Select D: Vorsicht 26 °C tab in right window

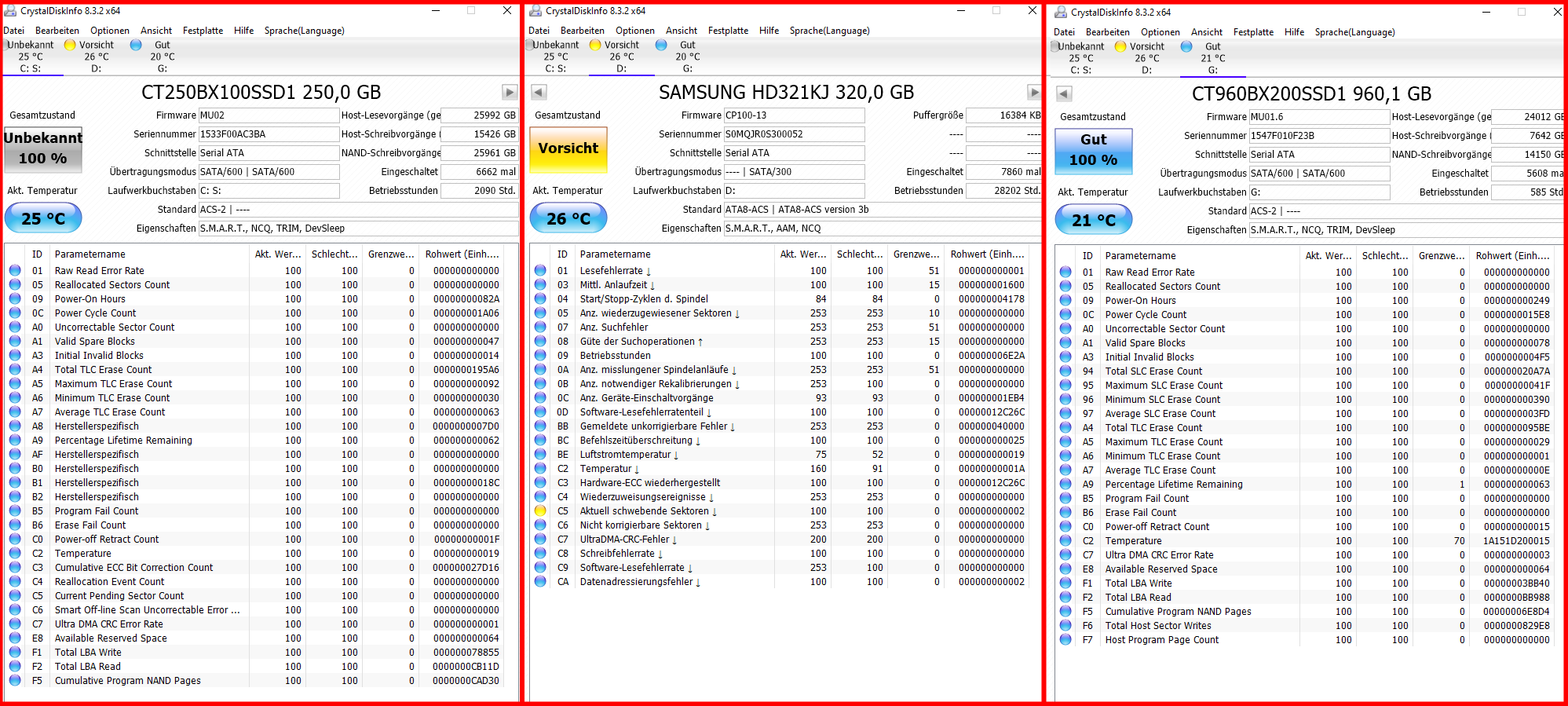point(1147,58)
